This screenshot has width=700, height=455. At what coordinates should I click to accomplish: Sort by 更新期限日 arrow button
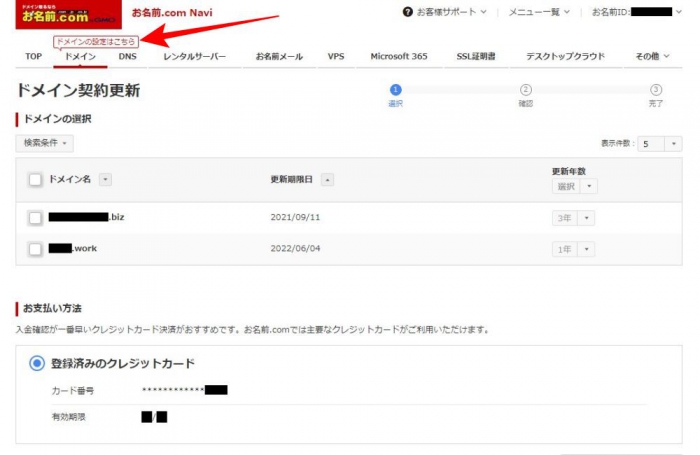tap(327, 180)
